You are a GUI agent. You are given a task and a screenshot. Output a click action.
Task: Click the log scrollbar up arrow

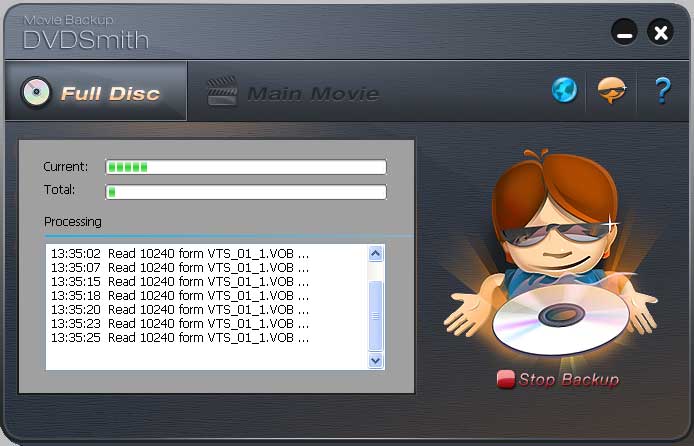(375, 254)
